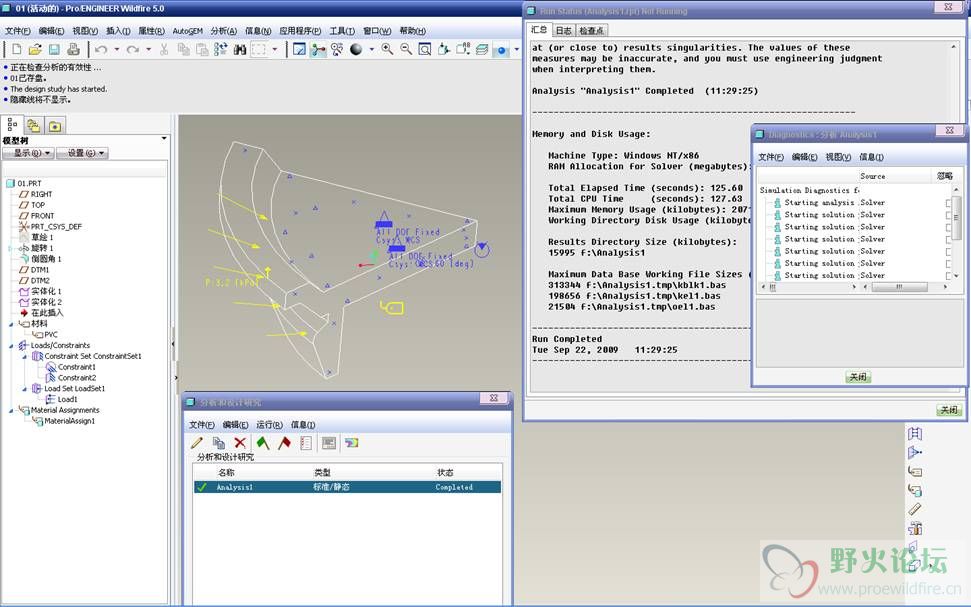
Task: Select the 倒圆角 1 feature
Action: [x=46, y=259]
